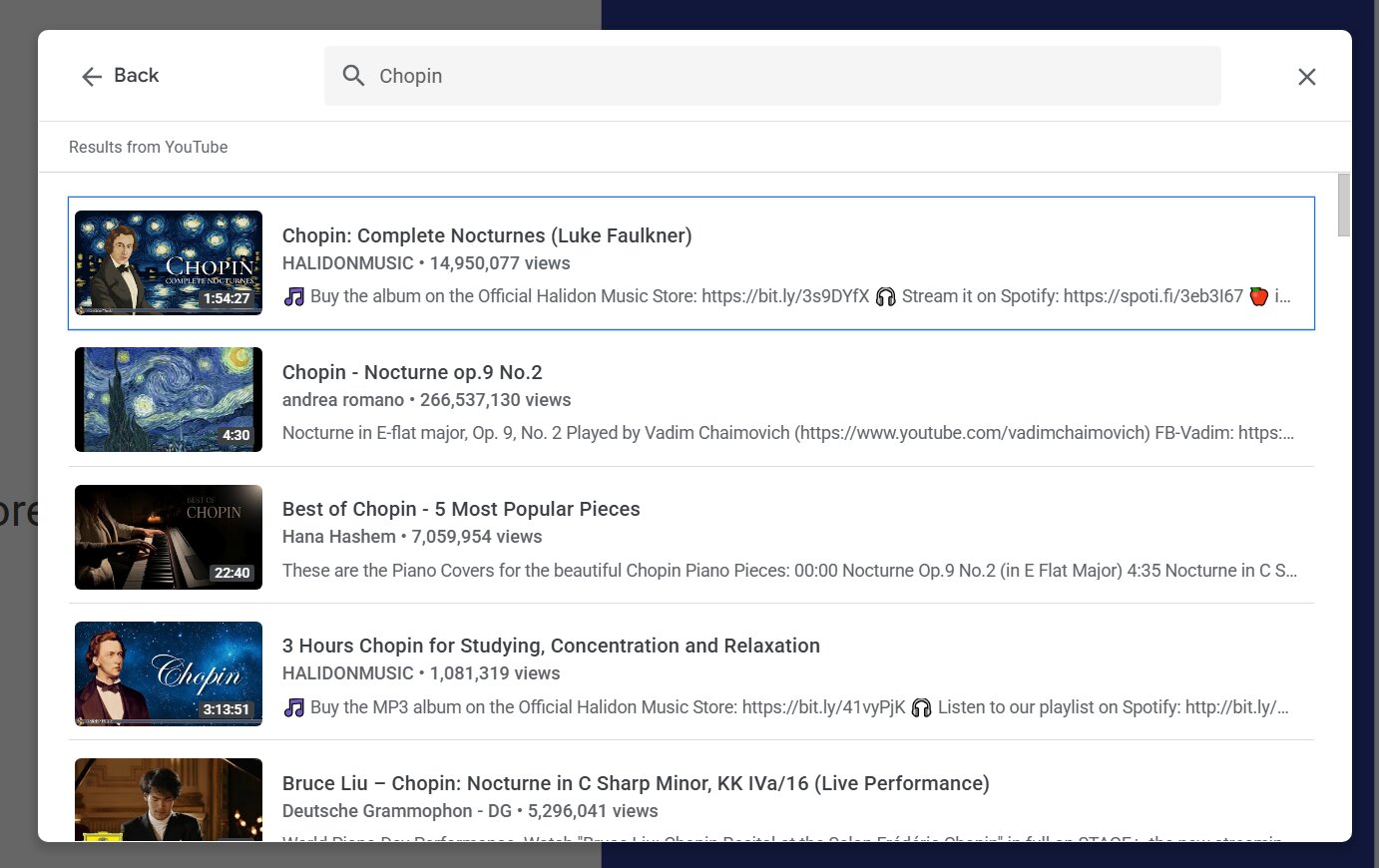Click 'Nocturne in E-flat major, Op. 9' description

[x=788, y=433]
